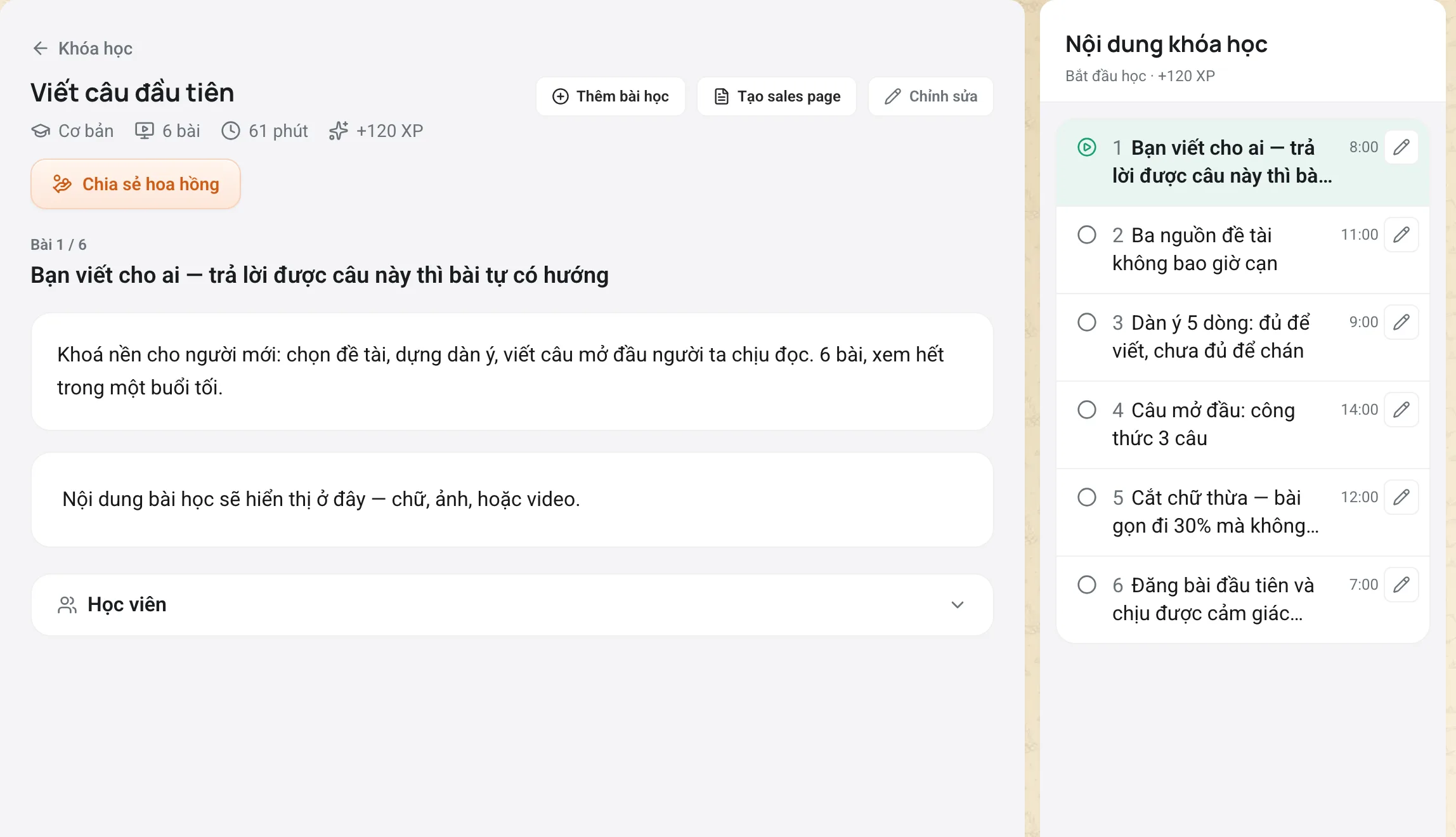Viewport: 1456px width, 837px height.
Task: Click Chỉnh sửa course button
Action: 930,96
